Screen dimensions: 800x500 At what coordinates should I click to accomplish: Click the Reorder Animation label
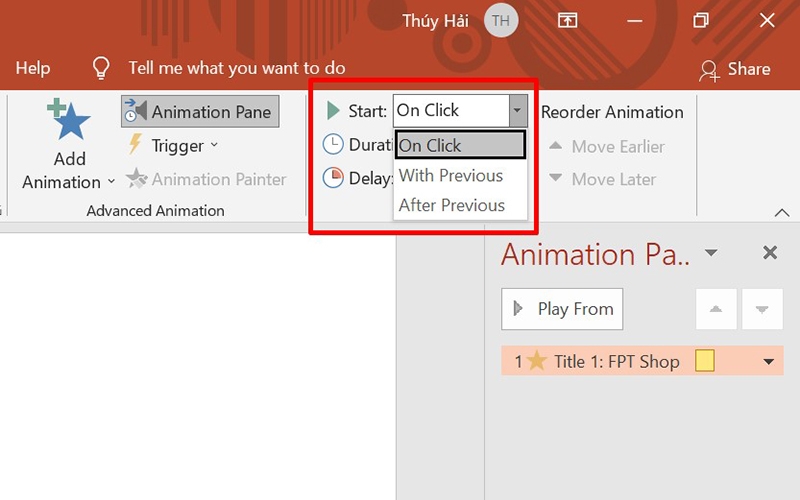tap(612, 112)
